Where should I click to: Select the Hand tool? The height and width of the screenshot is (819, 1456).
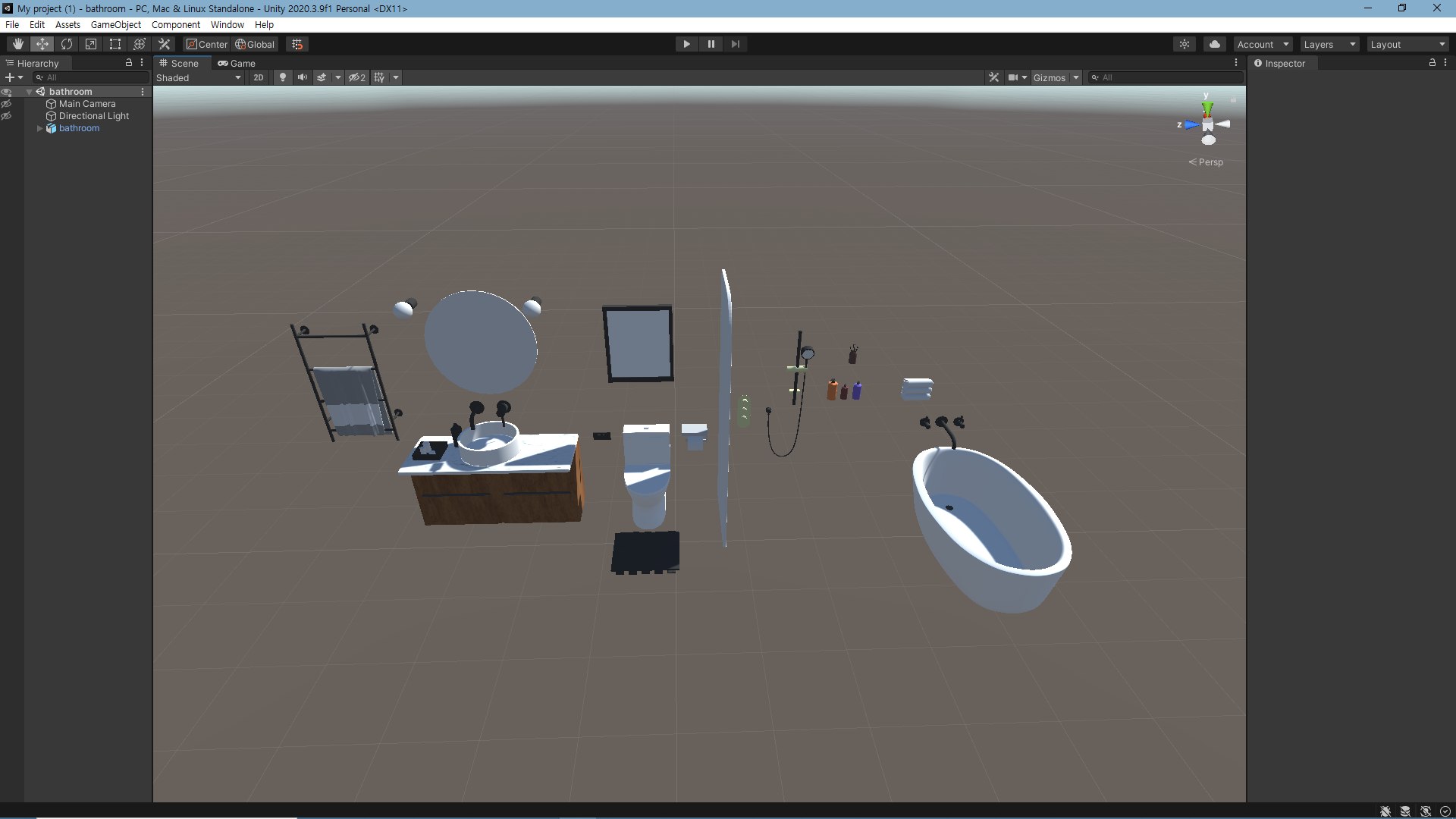point(18,44)
